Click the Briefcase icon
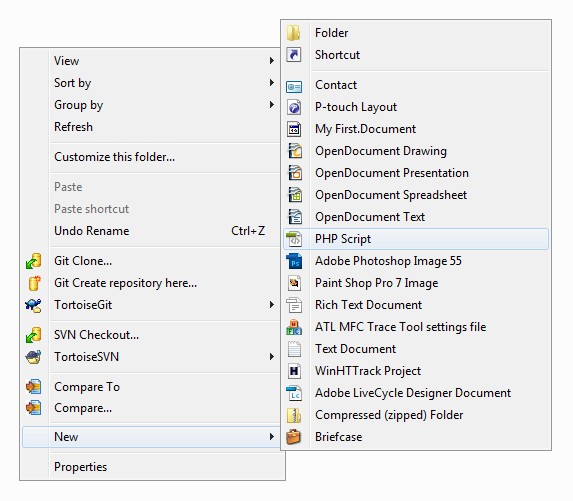This screenshot has width=573, height=501. [293, 437]
